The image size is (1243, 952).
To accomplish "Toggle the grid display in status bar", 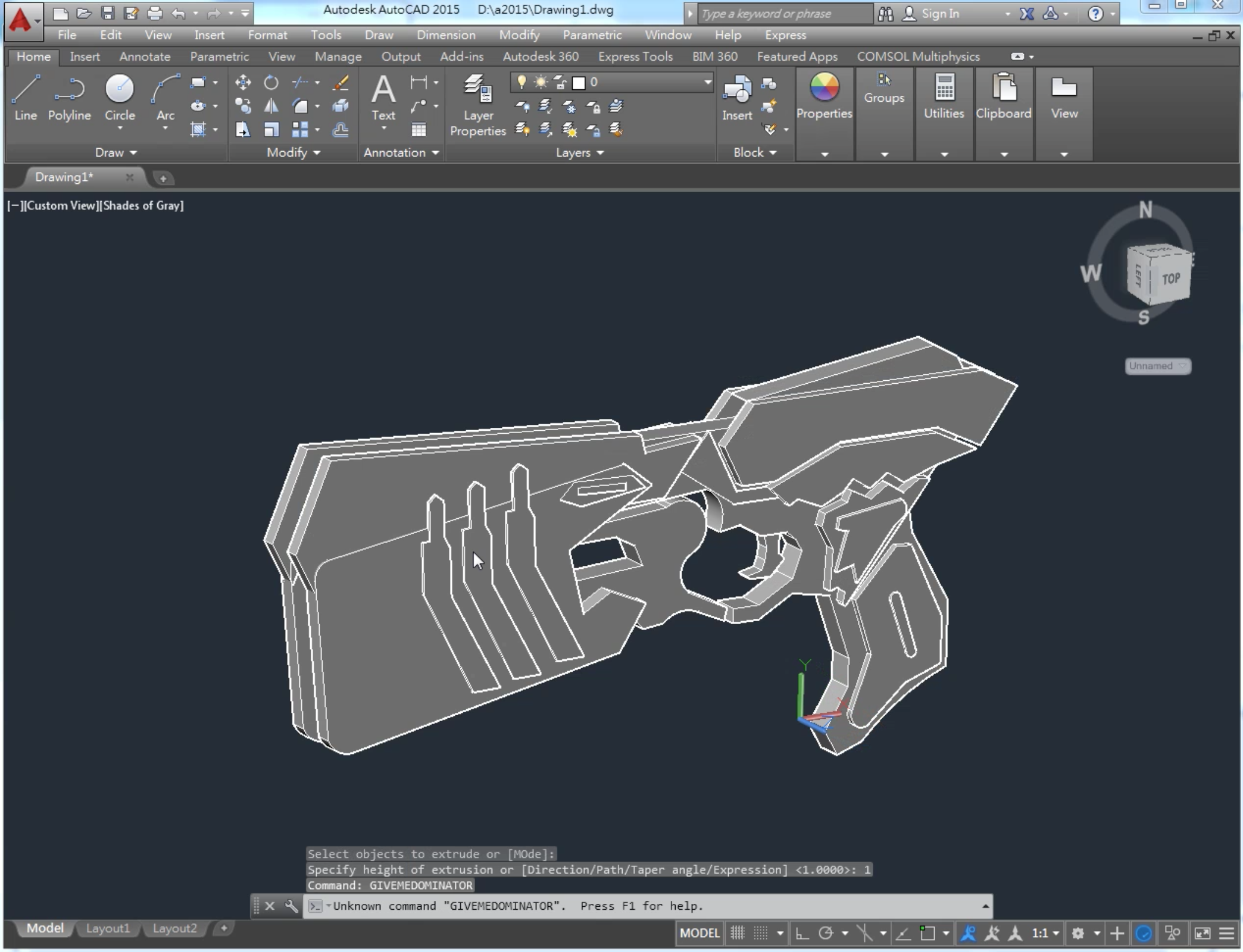I will coord(738,933).
